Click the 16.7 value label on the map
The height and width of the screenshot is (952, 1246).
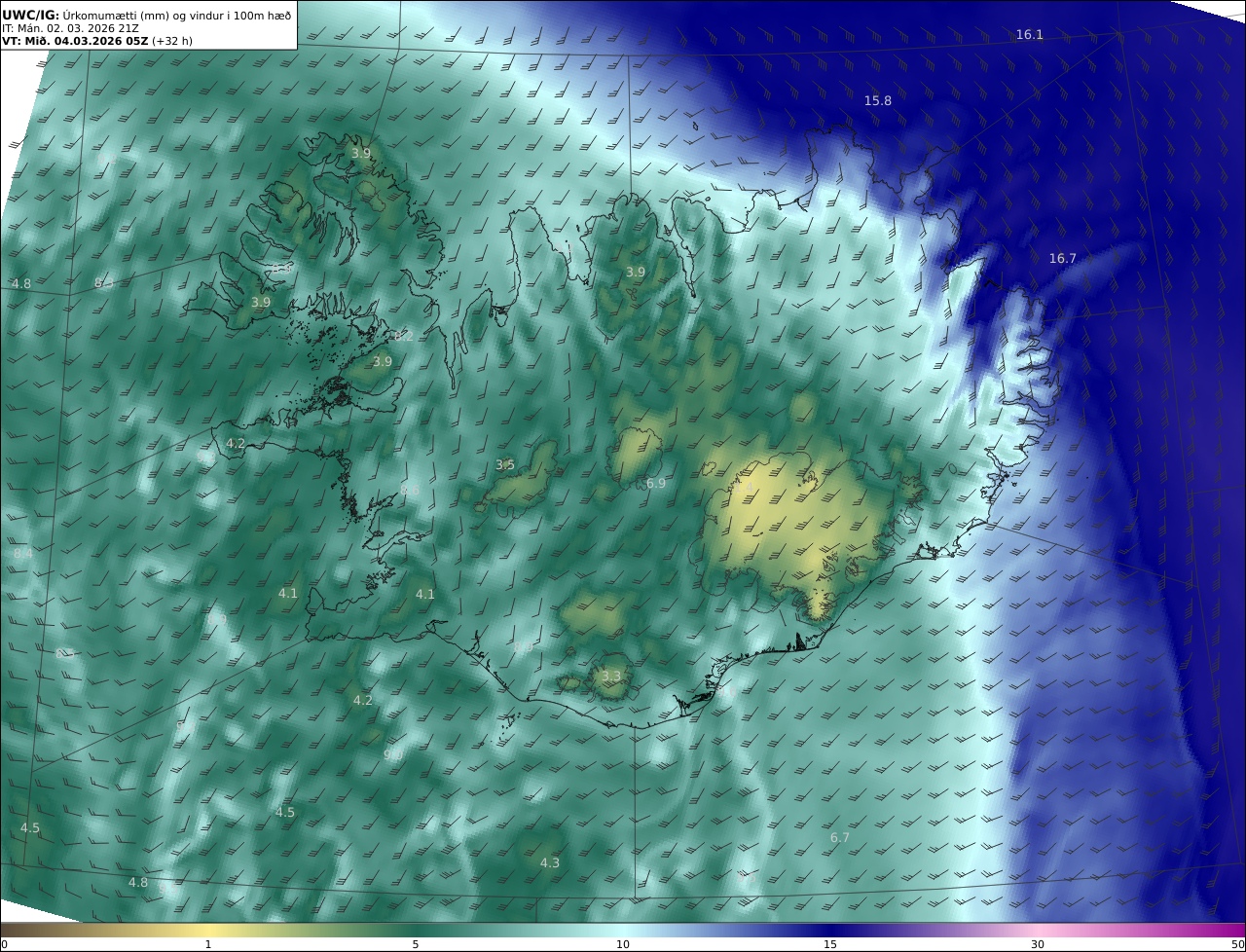[x=1063, y=259]
